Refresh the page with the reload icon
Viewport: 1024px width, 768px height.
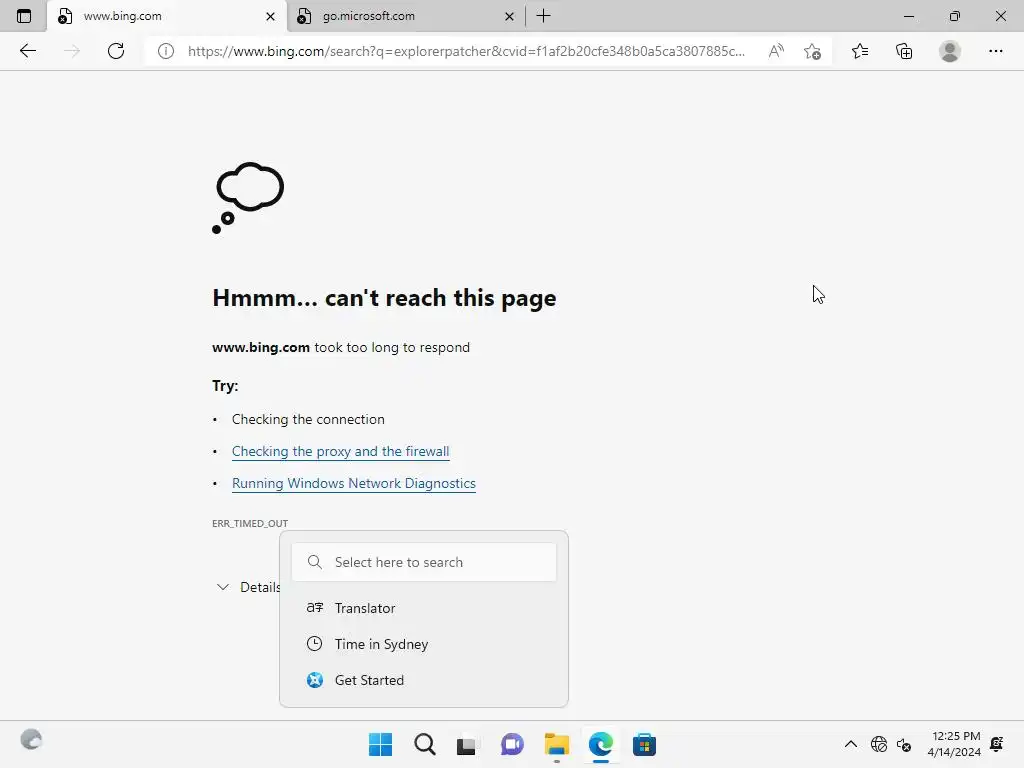[116, 51]
